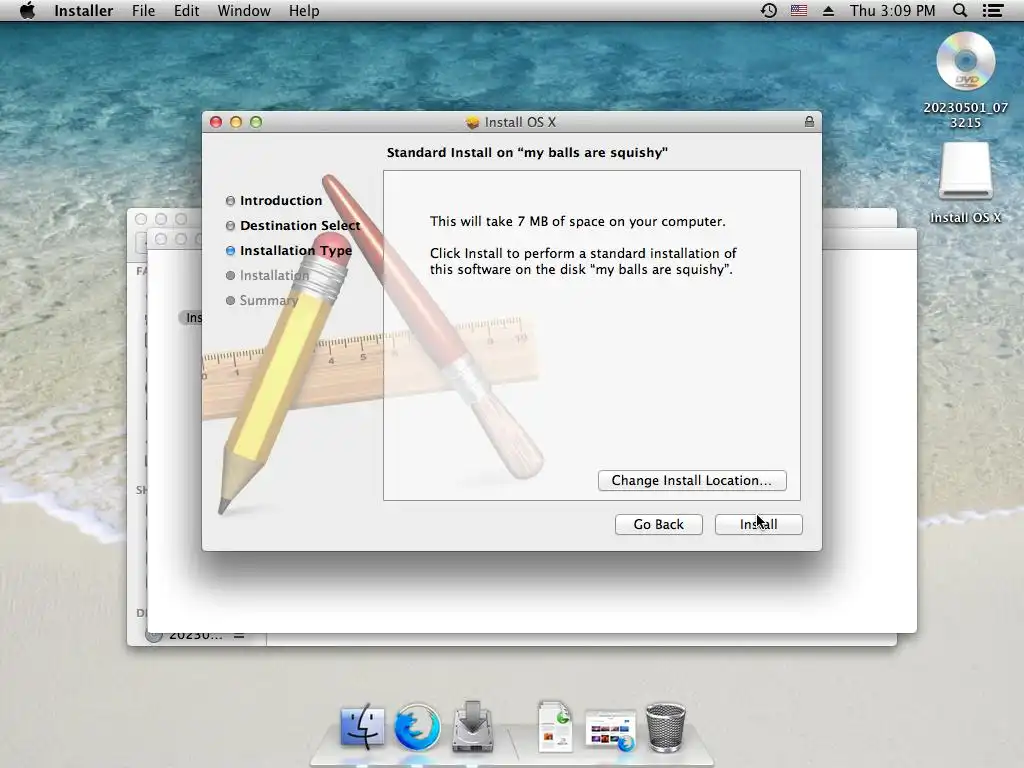Image resolution: width=1024 pixels, height=768 pixels.
Task: Click Change Install Location… button
Action: (692, 481)
